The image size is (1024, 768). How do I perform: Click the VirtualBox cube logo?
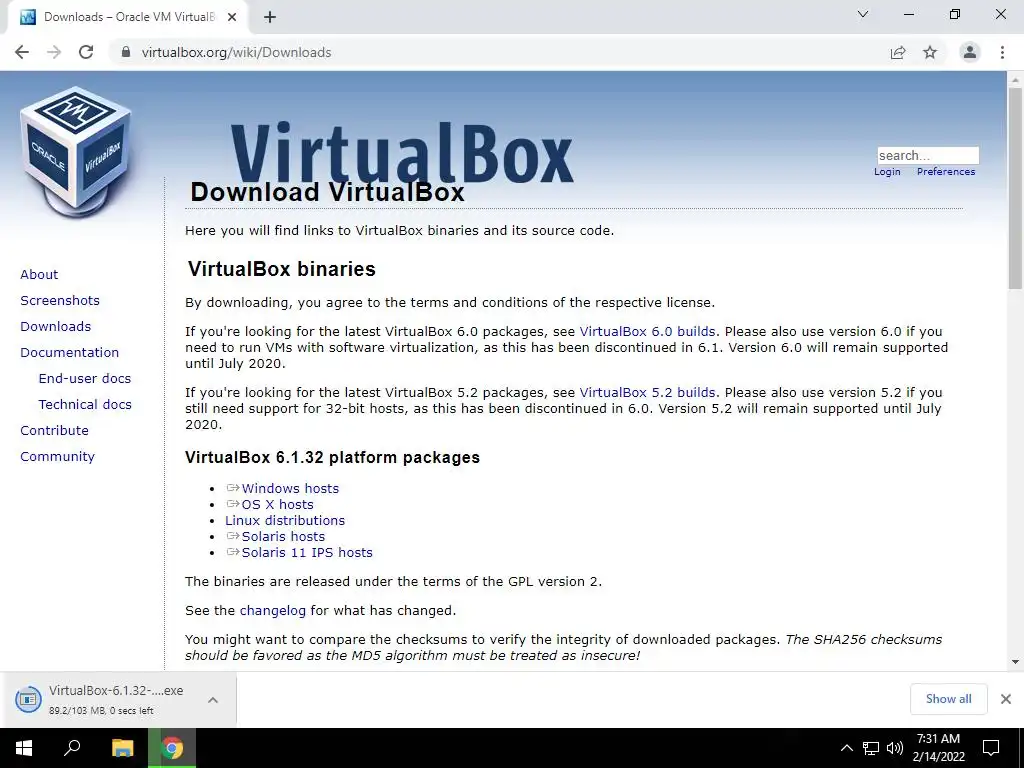coord(76,152)
